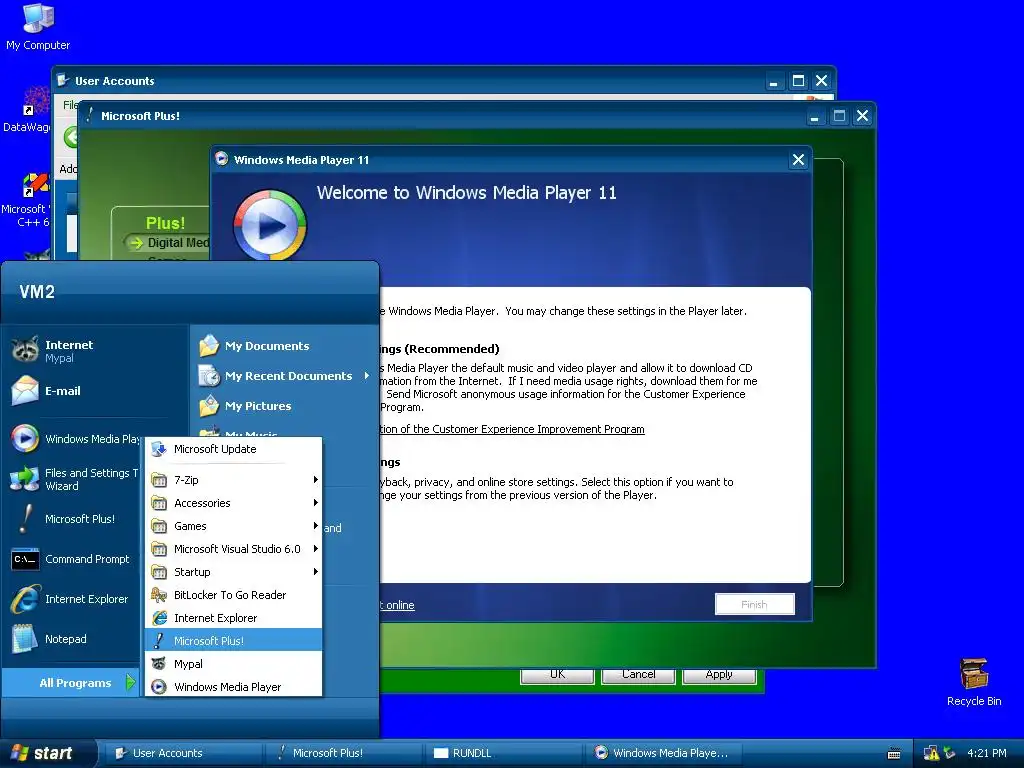Maximize the Microsoft Plus! window

tap(839, 116)
